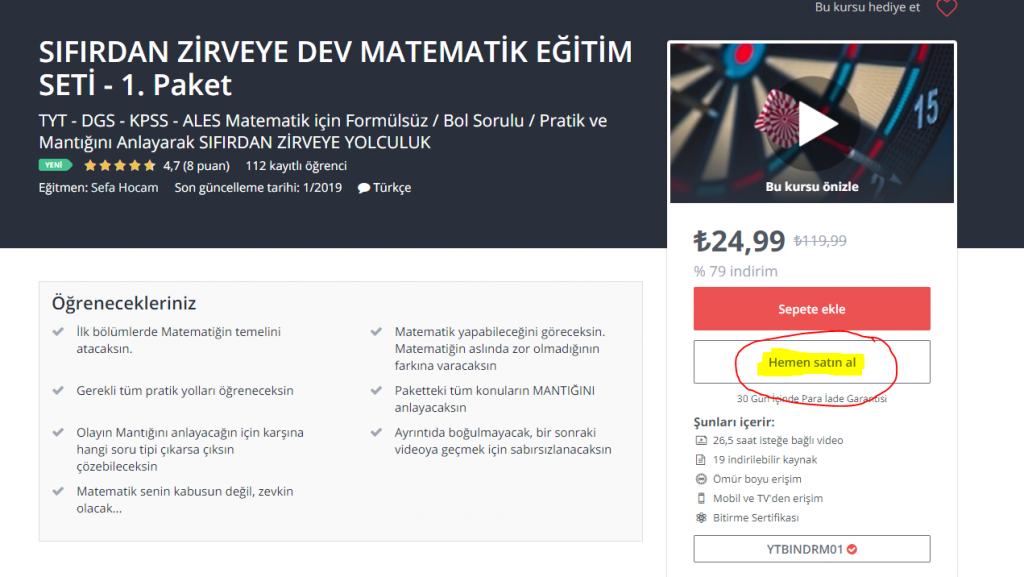The height and width of the screenshot is (577, 1024).
Task: Click the completion certificate icon
Action: [x=701, y=518]
